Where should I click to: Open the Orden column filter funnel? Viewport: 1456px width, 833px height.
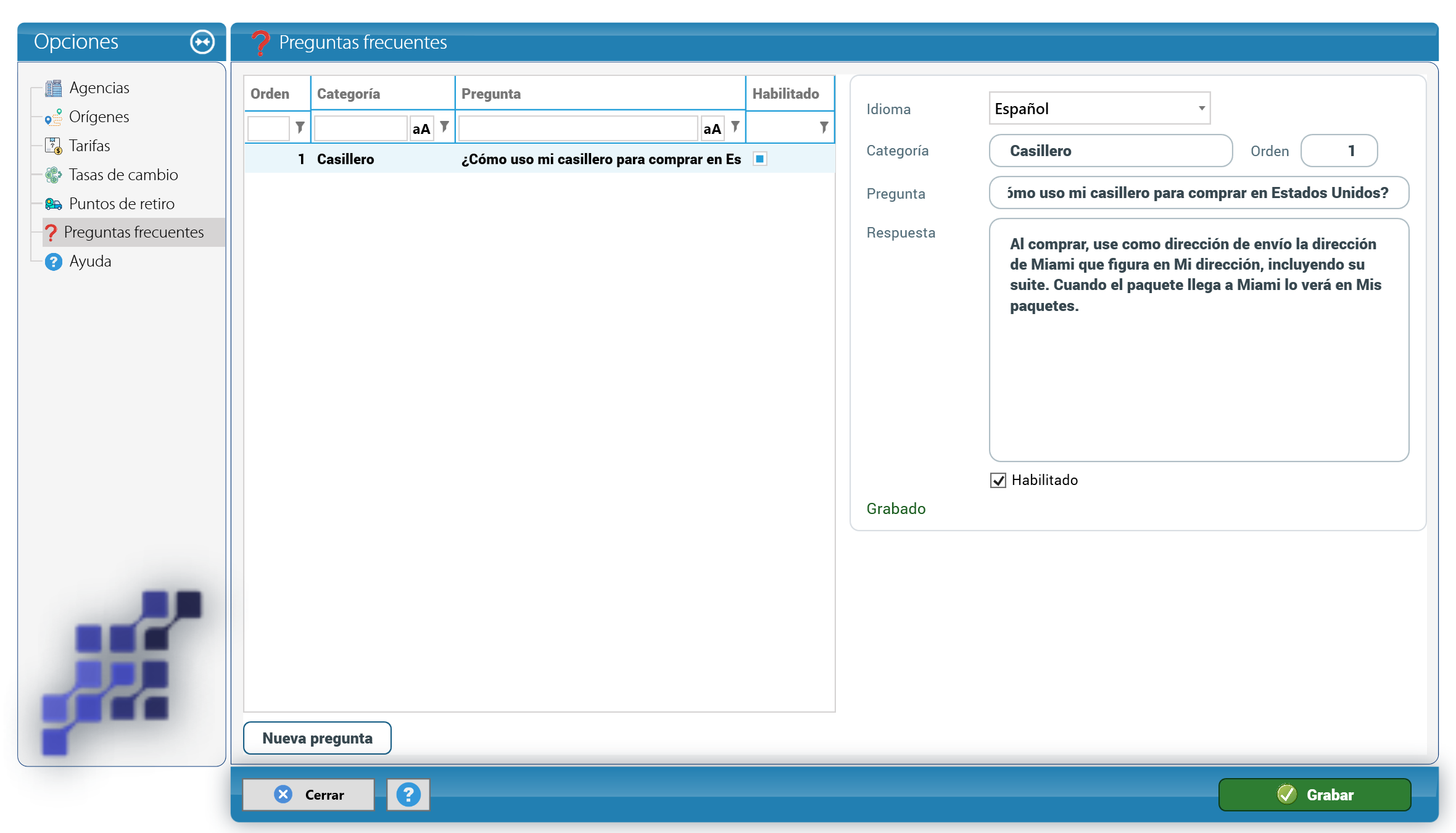(300, 127)
